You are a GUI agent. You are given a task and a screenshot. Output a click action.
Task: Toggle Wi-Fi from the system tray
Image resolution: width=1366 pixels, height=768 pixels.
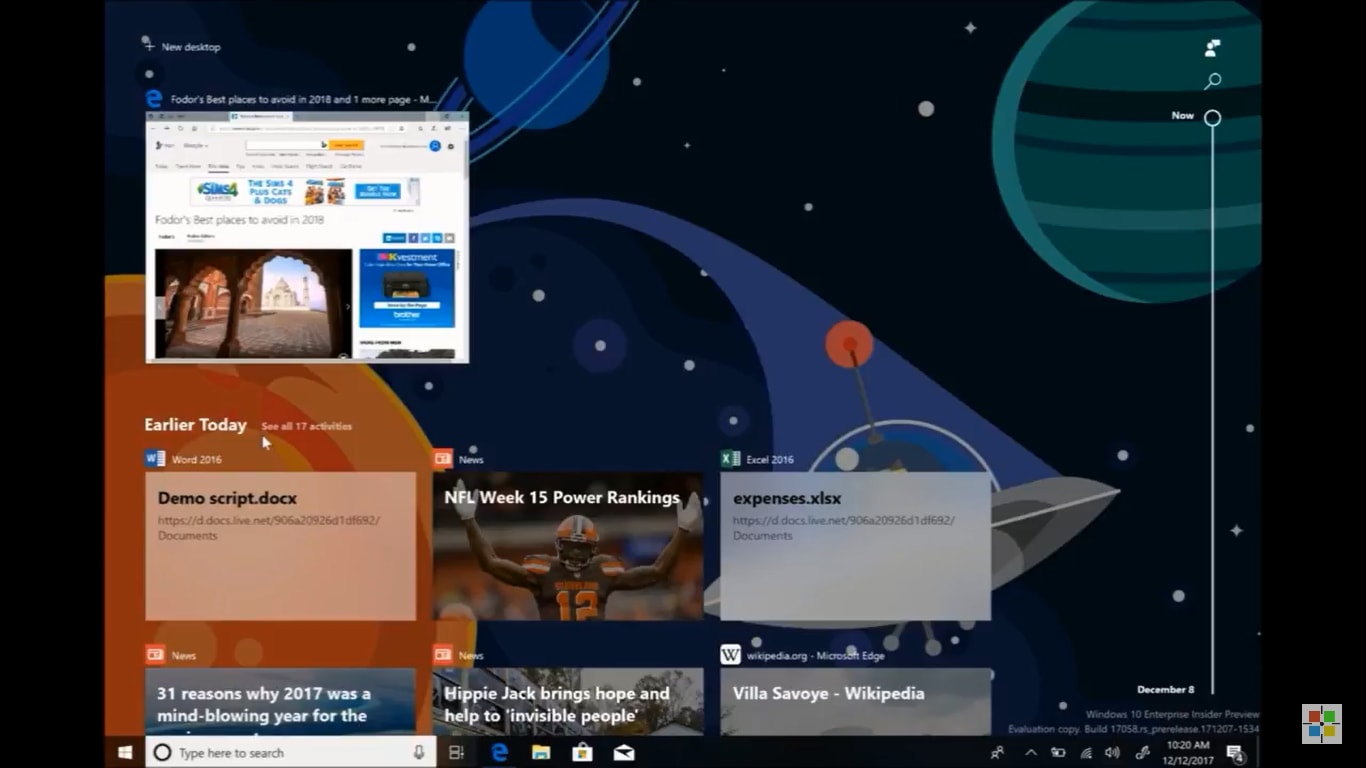(x=1084, y=753)
